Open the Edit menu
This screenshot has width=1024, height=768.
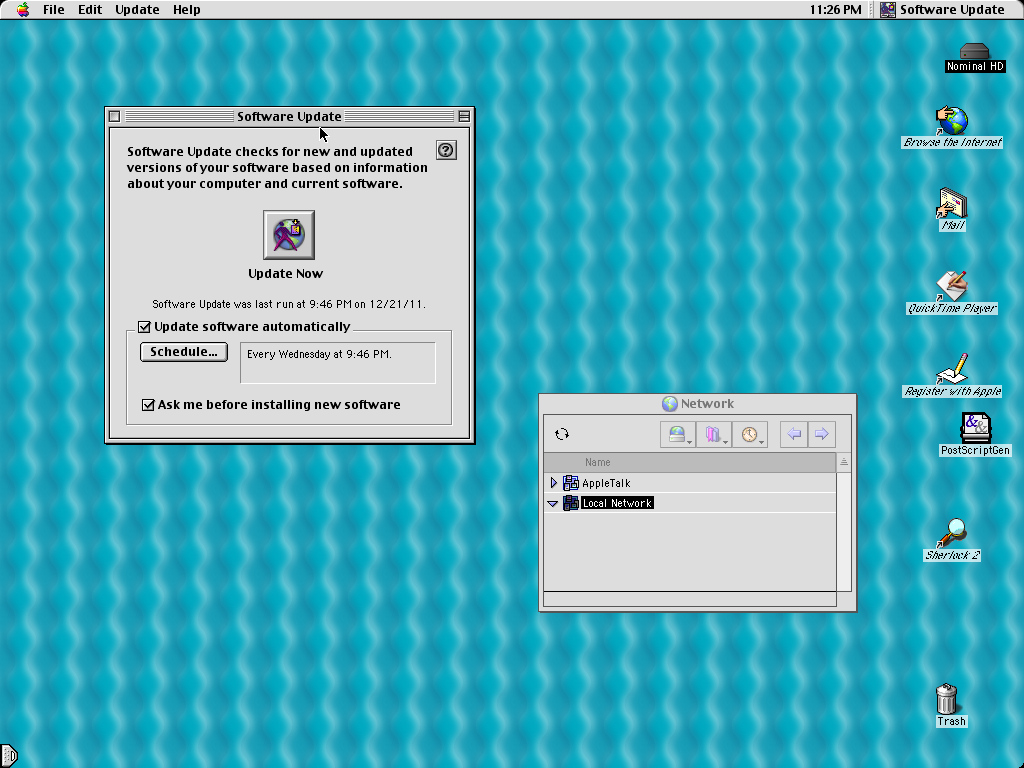[90, 10]
